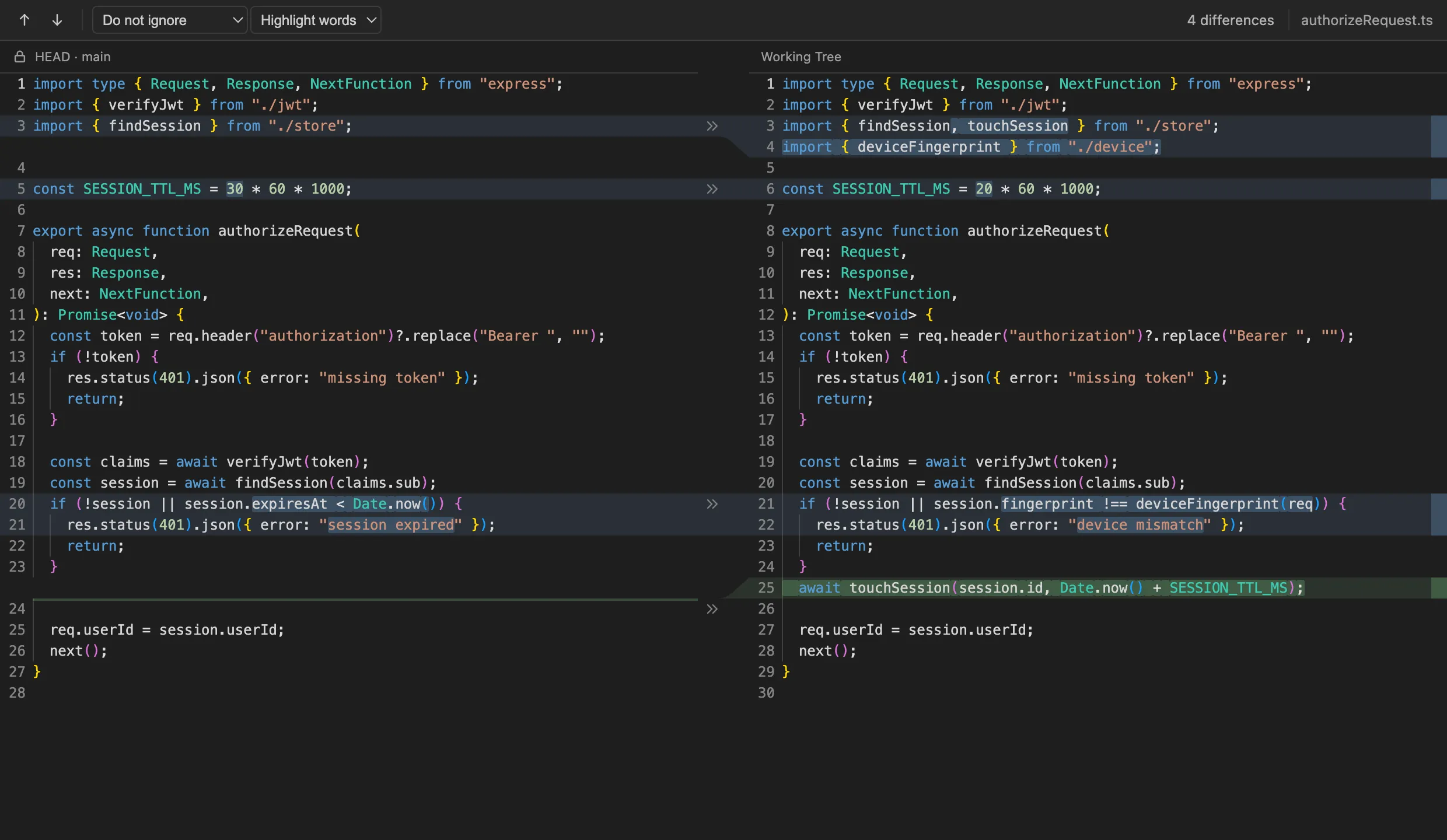Apply the SESSION_TTL_MS change using its chevron arrows
The width and height of the screenshot is (1447, 840).
[x=712, y=189]
